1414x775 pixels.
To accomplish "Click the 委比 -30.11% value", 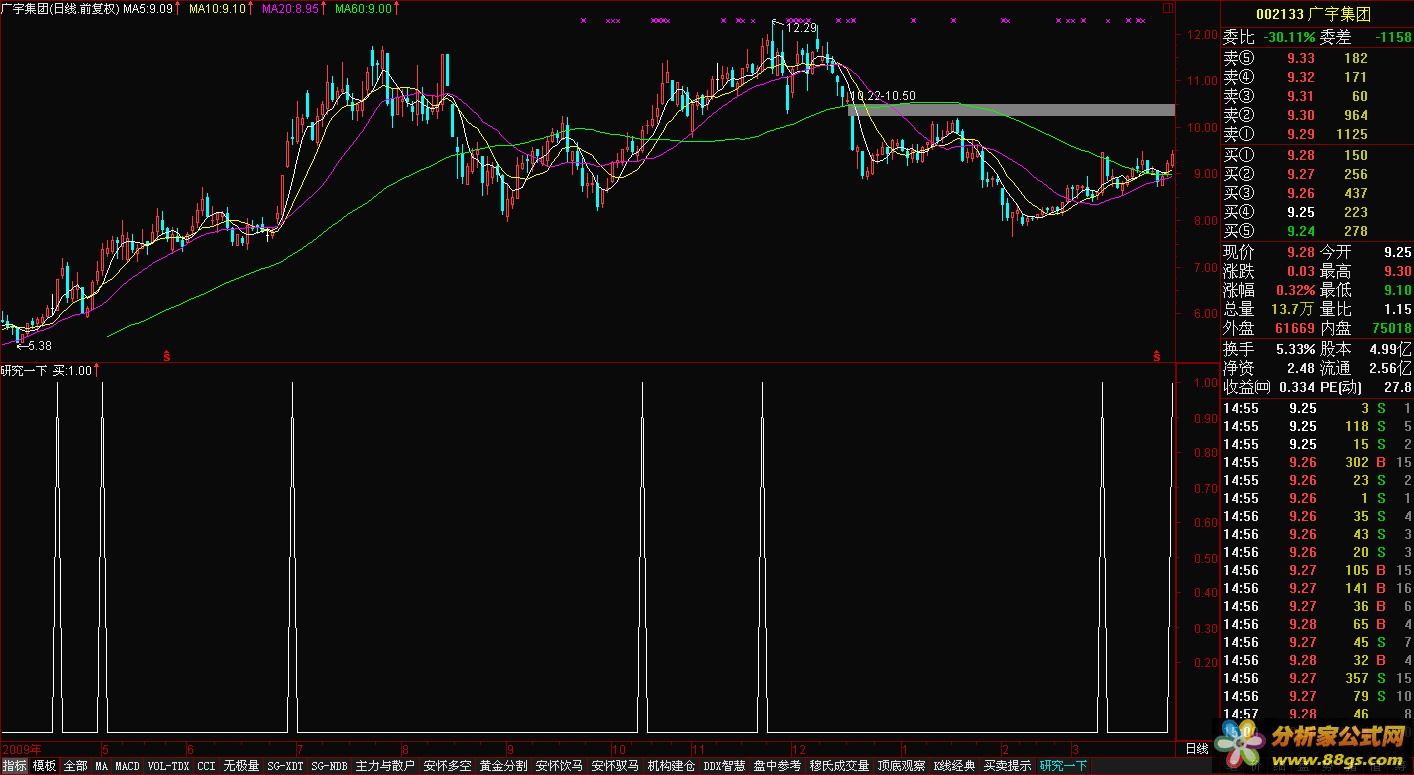I will coord(1288,37).
